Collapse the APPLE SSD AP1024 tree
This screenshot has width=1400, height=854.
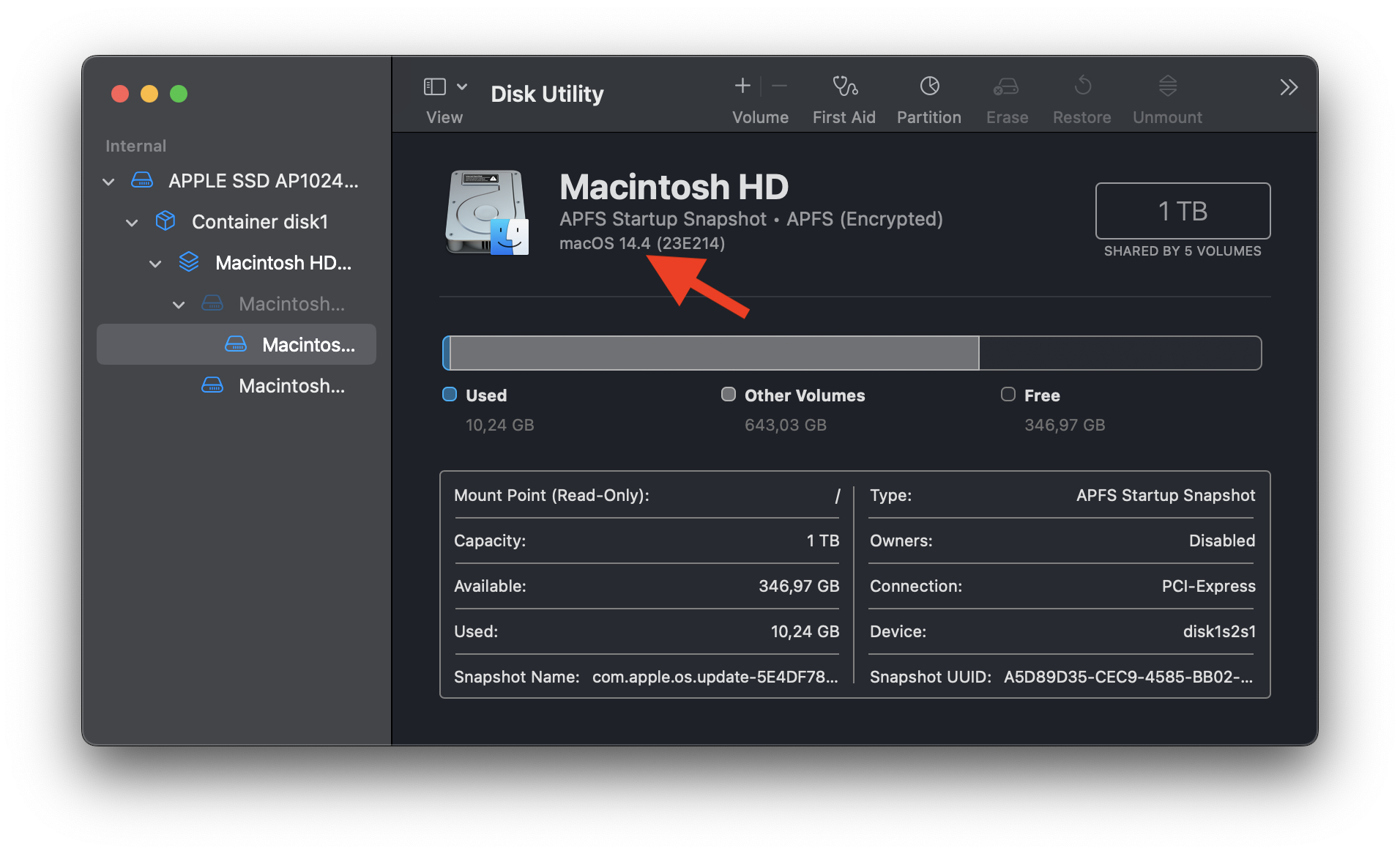109,182
